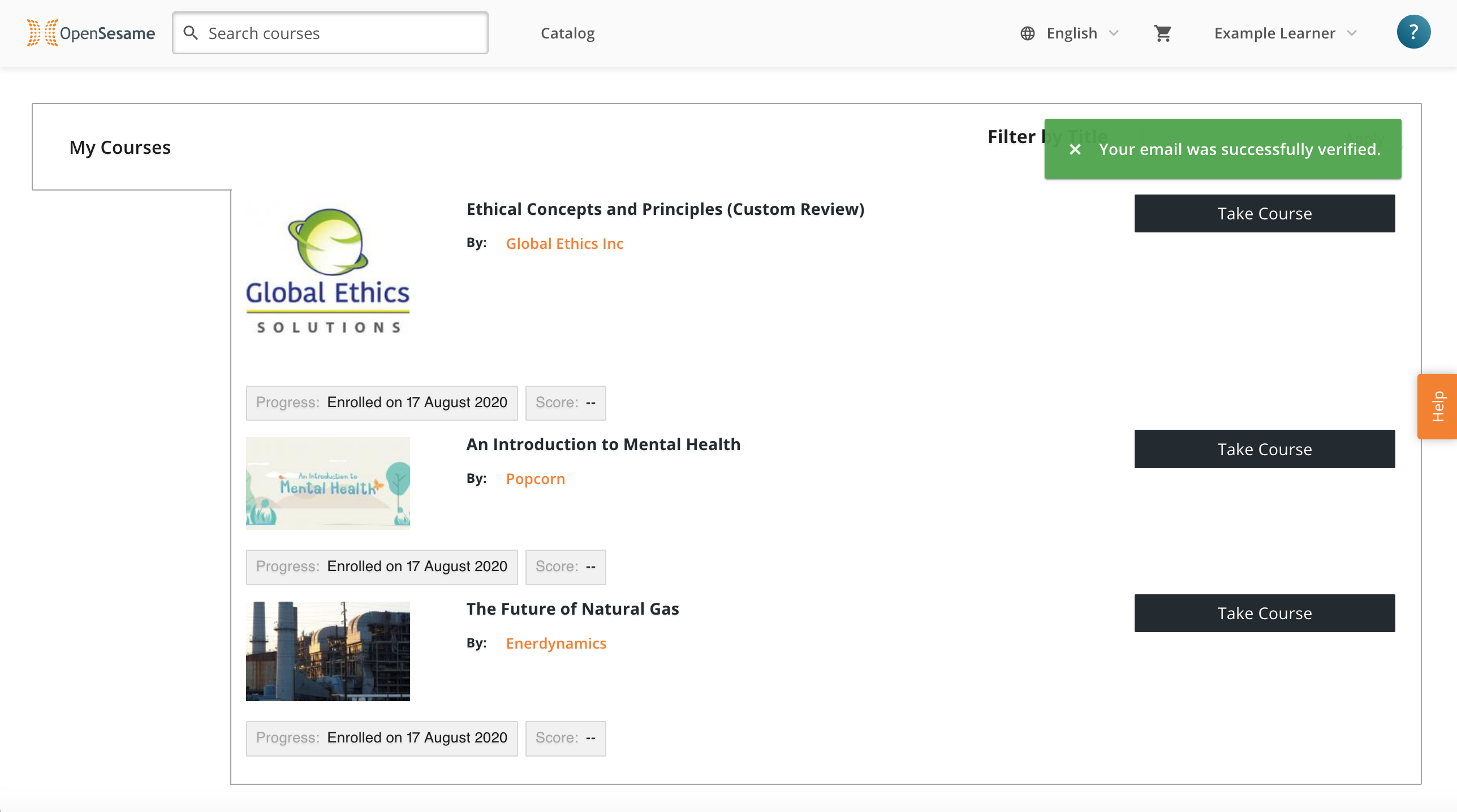Click the Mental Health course thumbnail
The height and width of the screenshot is (812, 1457).
click(327, 483)
